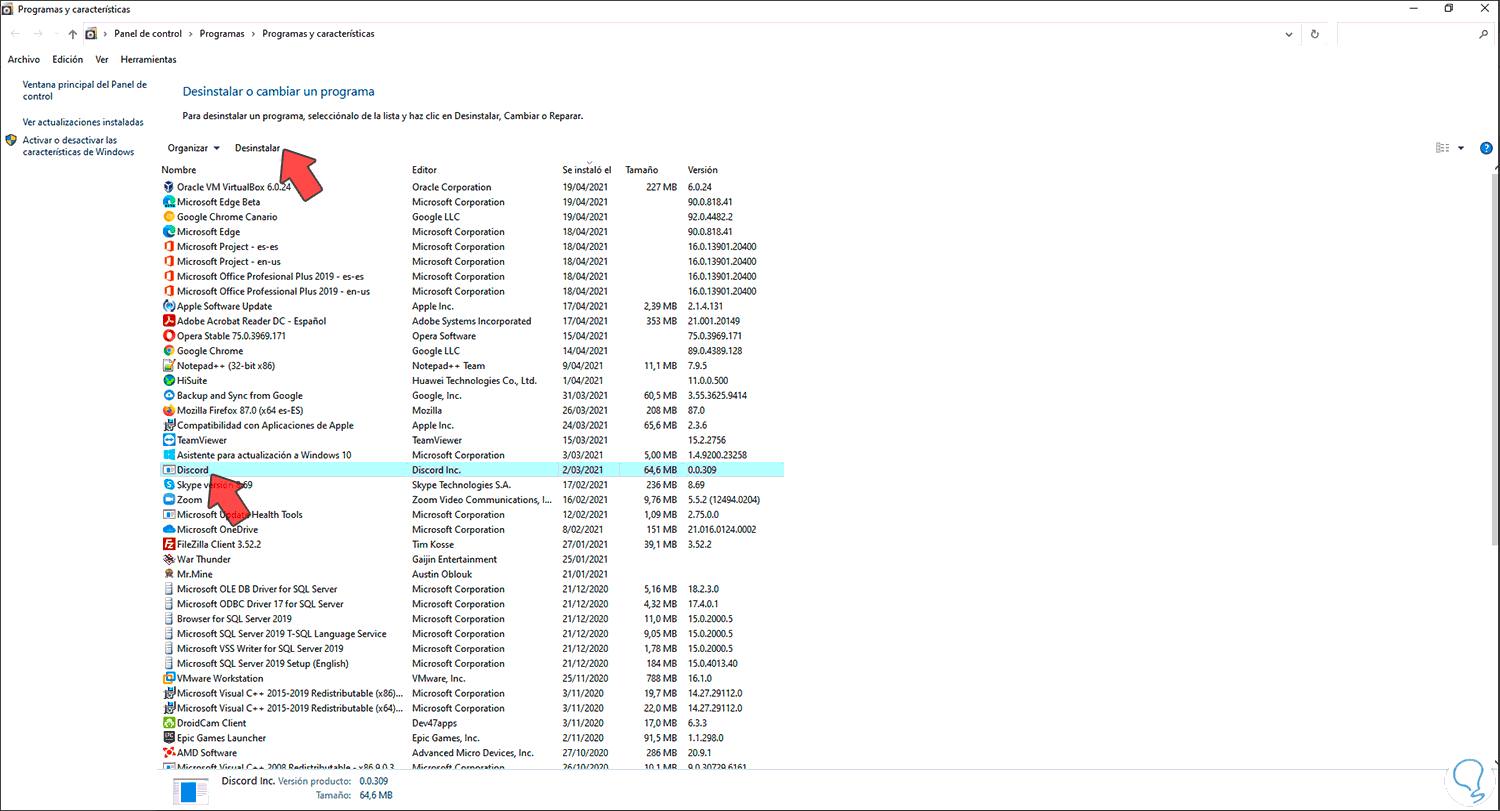
Task: Select the VMware Workstation icon
Action: click(x=168, y=678)
